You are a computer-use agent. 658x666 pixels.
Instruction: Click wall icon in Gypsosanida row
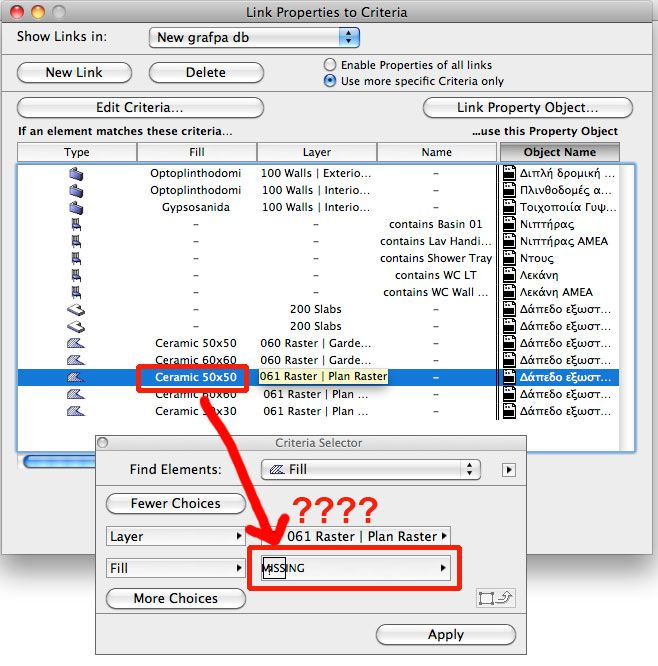(x=76, y=208)
